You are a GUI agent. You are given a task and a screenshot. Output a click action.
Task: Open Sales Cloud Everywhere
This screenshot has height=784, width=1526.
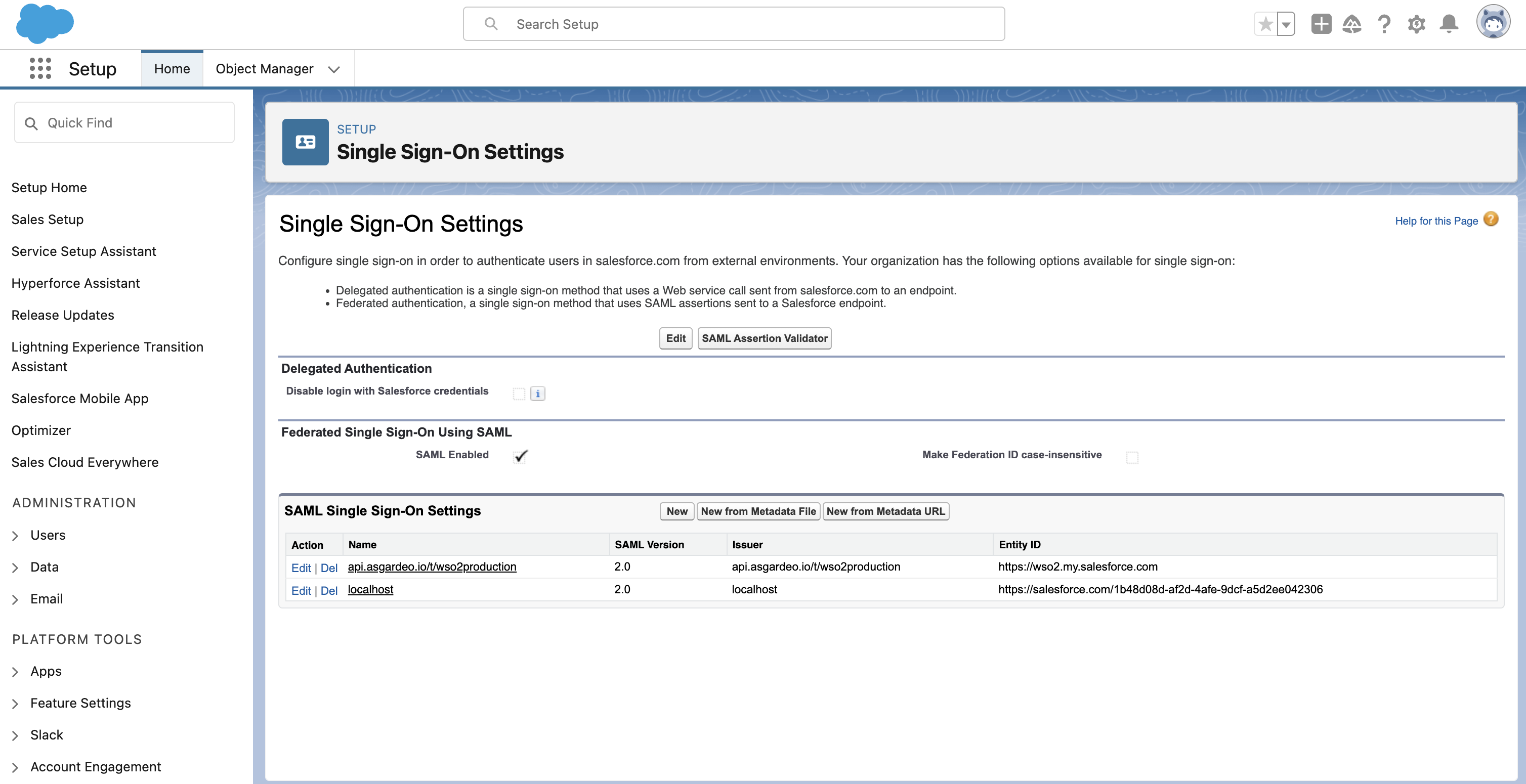coord(84,463)
